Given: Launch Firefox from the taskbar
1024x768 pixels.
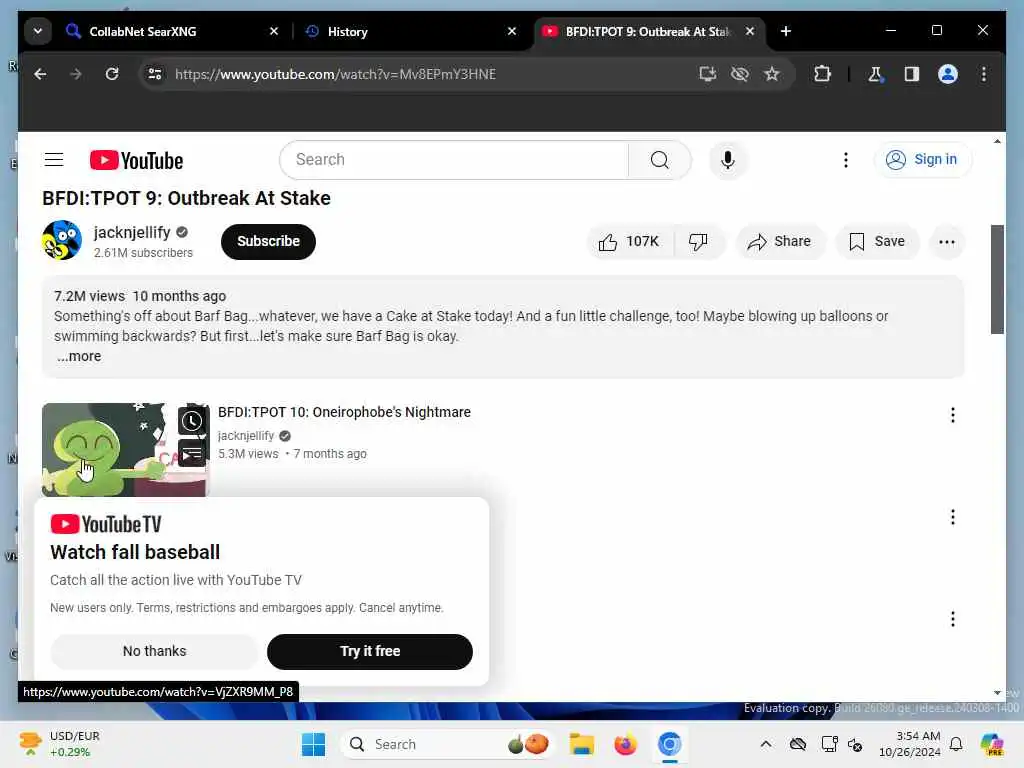Looking at the screenshot, I should [x=625, y=744].
